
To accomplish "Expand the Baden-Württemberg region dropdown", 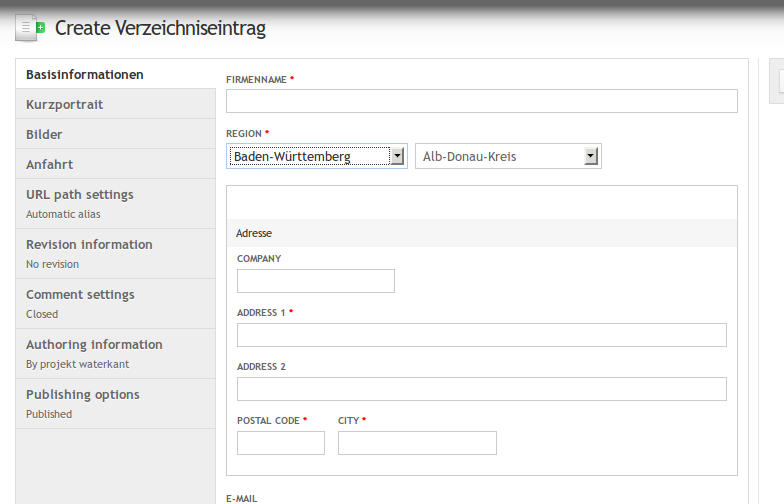I will (x=317, y=156).
